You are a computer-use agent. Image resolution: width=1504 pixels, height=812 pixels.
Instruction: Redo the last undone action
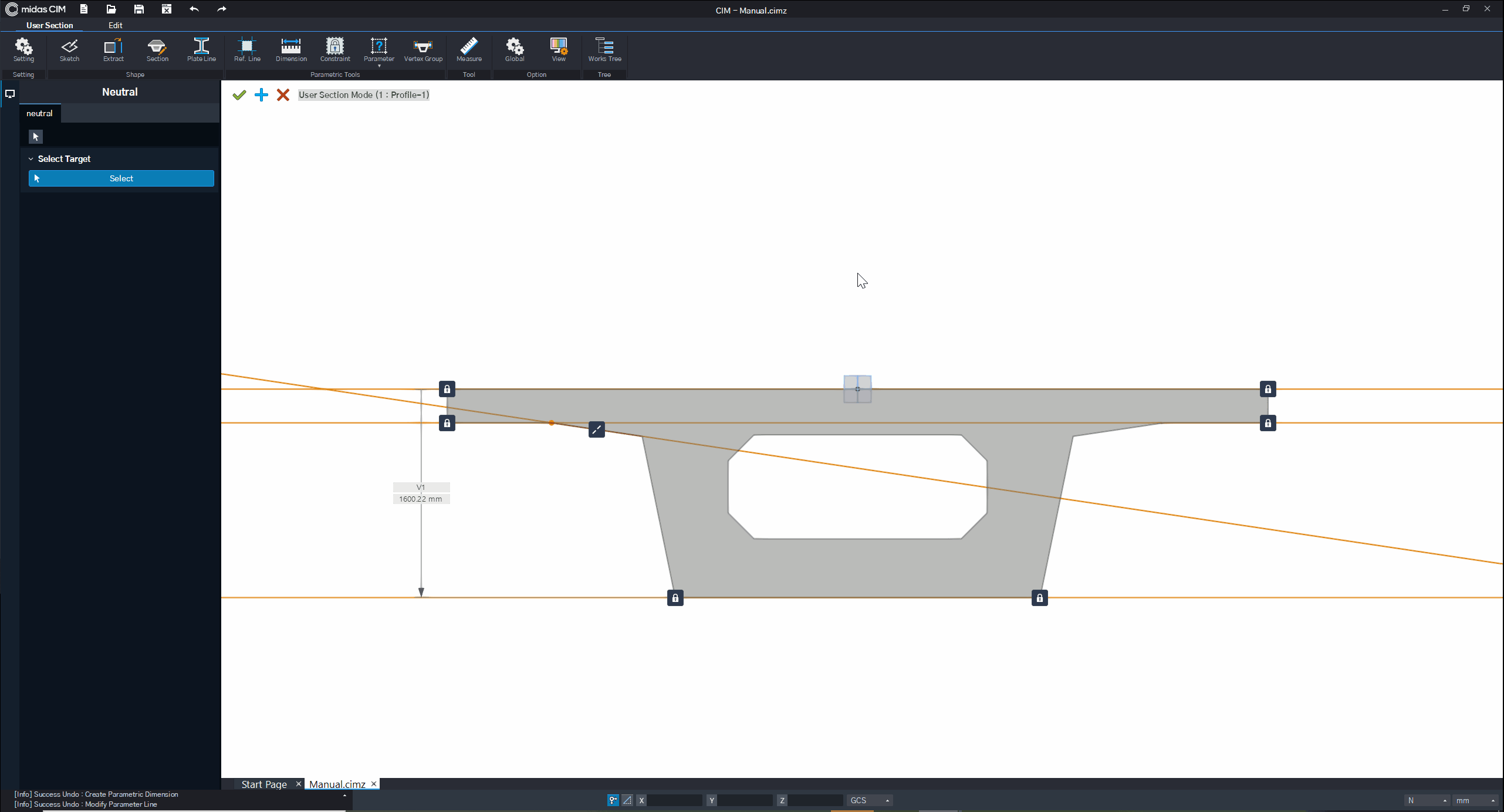(221, 9)
